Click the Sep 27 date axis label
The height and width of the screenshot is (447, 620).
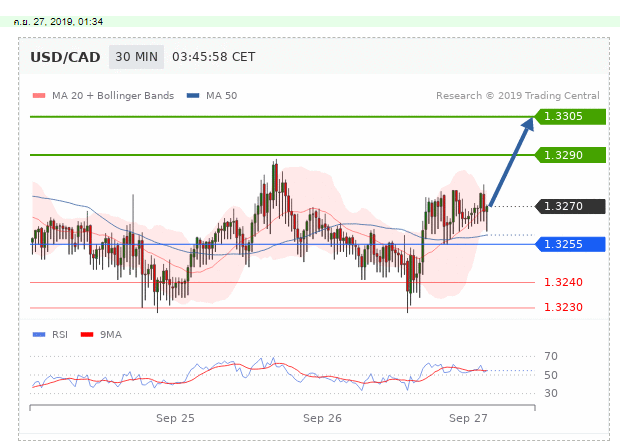(x=468, y=419)
